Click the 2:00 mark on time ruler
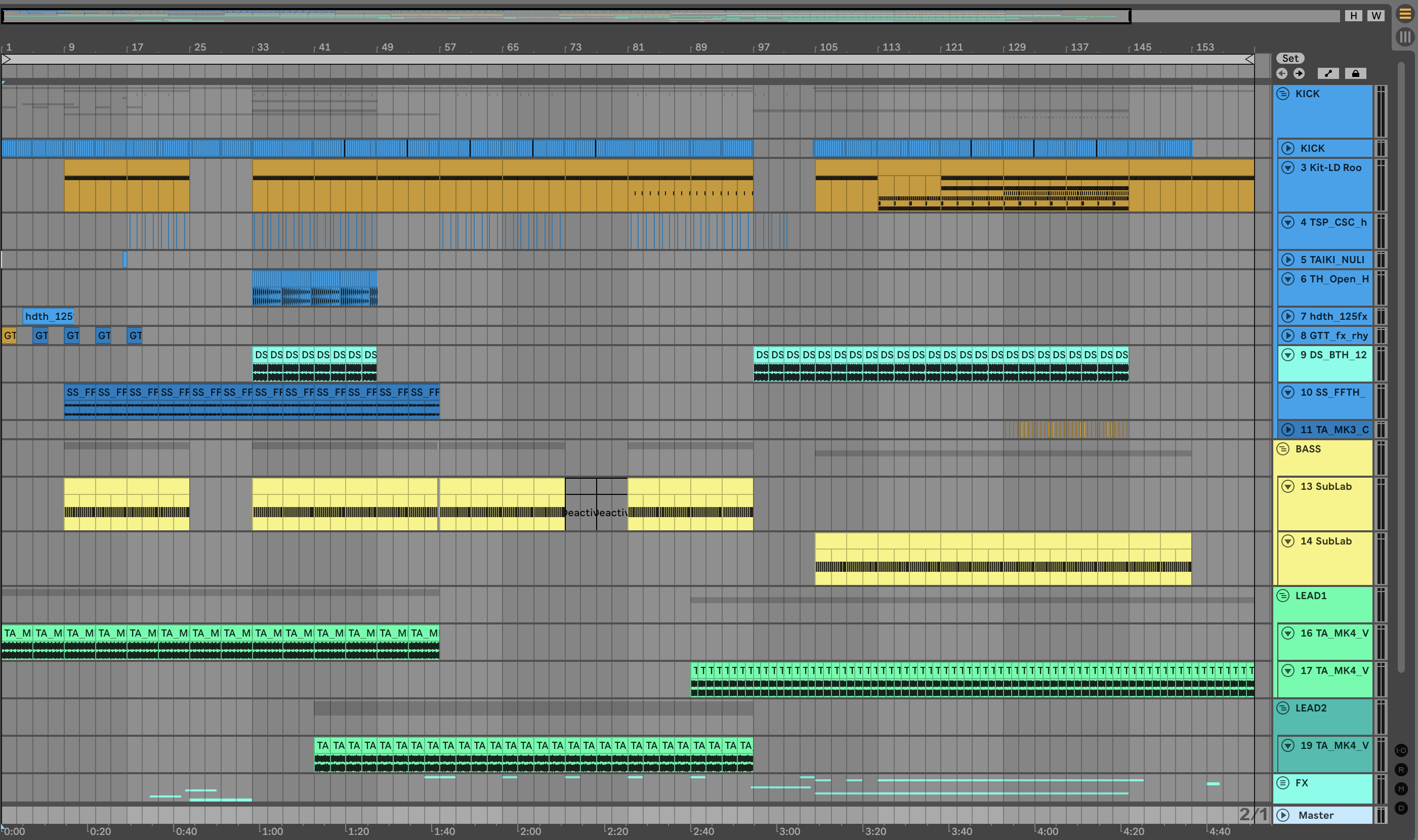Screen dimensions: 1418x840 [x=530, y=831]
